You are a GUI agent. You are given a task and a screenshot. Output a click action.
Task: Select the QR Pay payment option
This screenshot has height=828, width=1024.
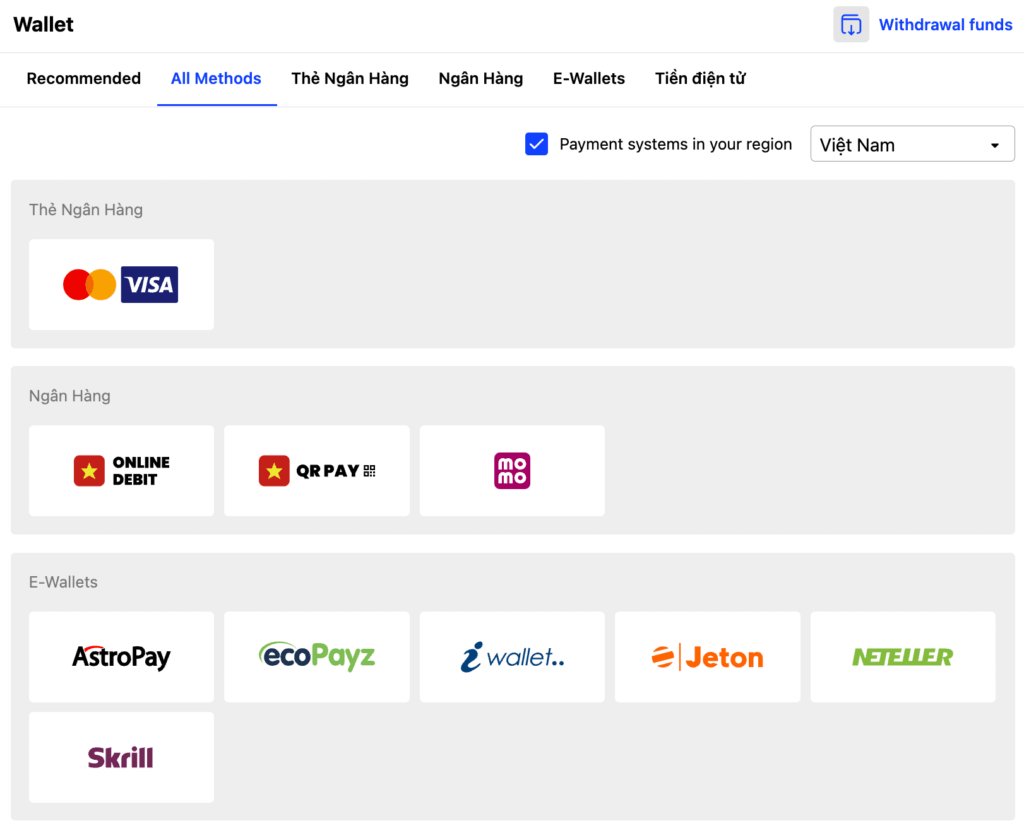coord(316,471)
